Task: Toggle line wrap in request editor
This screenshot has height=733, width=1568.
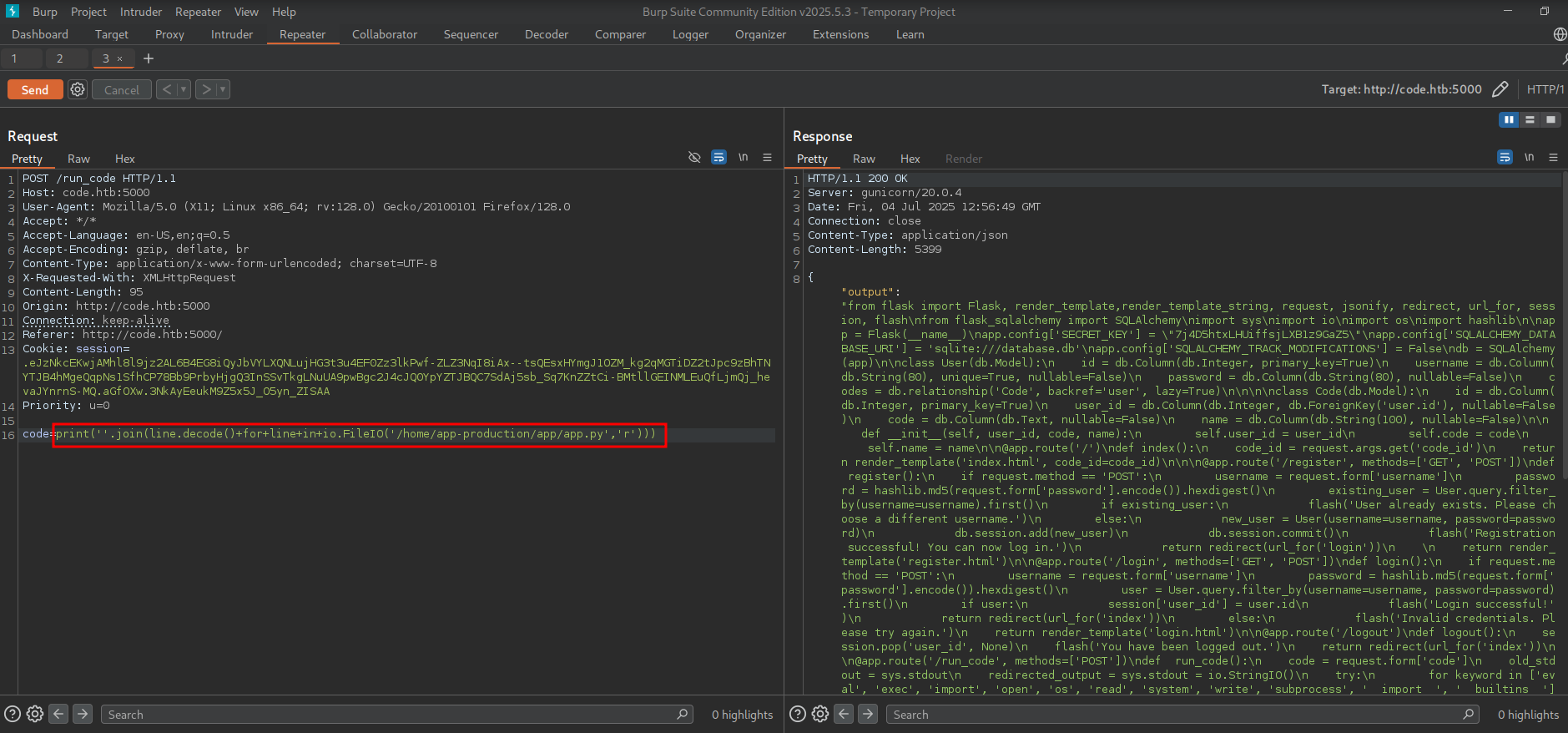Action: 718,158
